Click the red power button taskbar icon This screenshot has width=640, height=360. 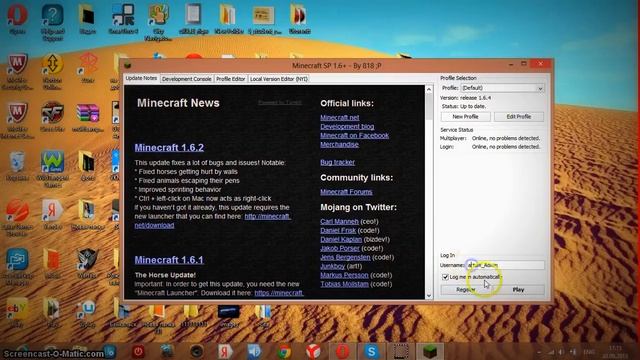[138, 351]
